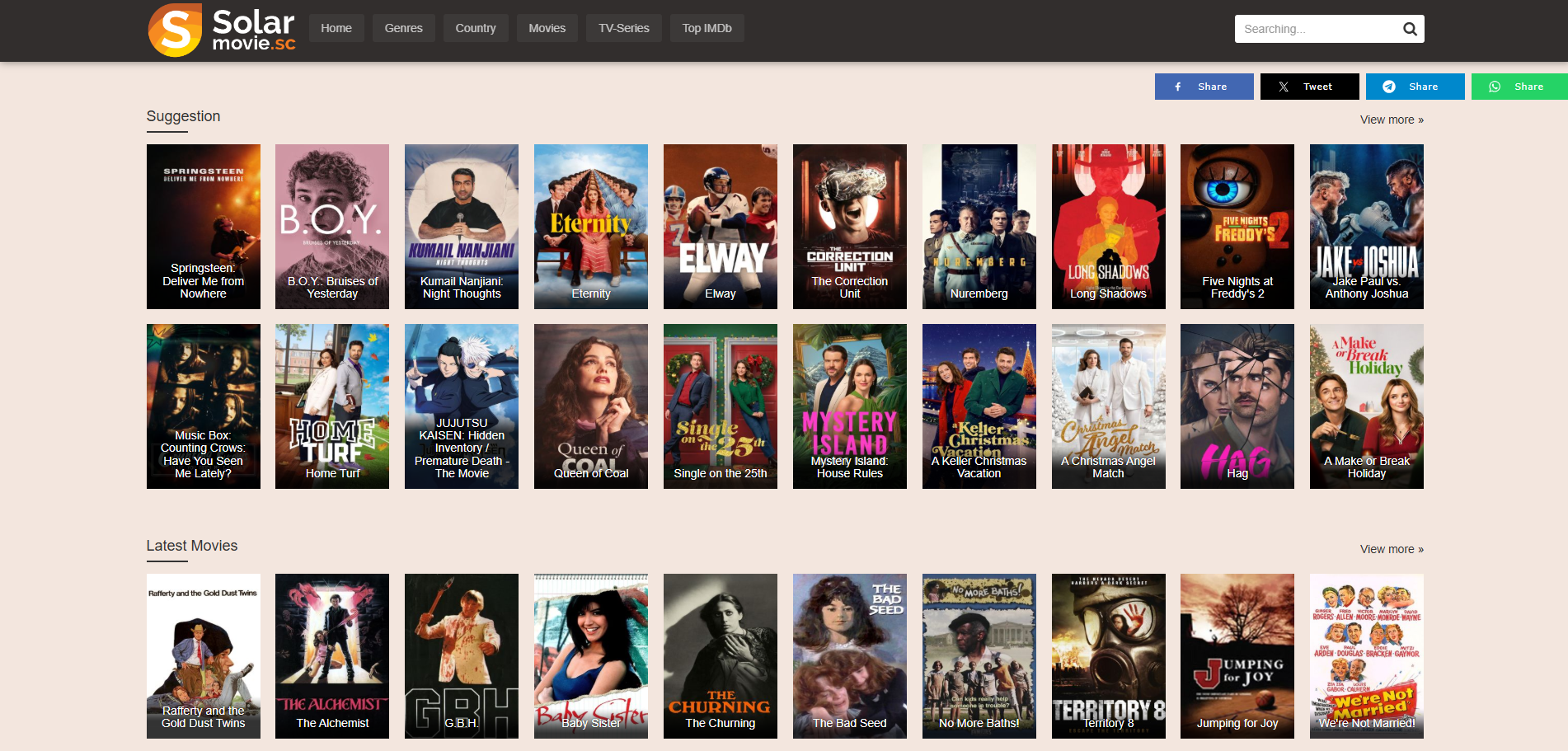Click the search magnifier icon
The width and height of the screenshot is (1568, 751).
[1410, 29]
